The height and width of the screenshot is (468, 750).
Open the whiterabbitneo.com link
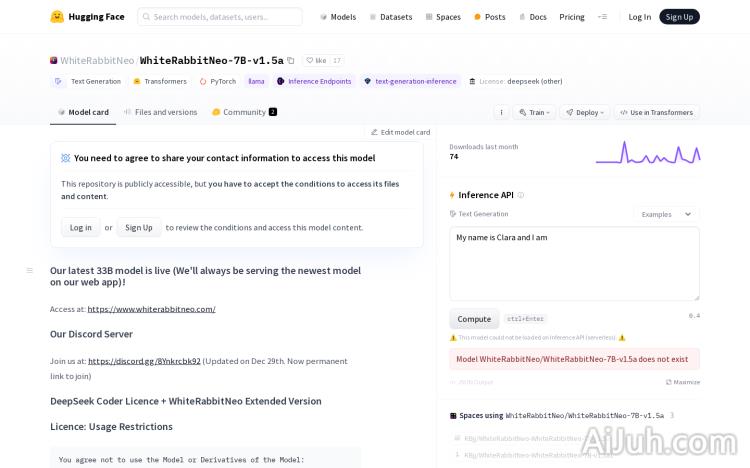(x=151, y=309)
